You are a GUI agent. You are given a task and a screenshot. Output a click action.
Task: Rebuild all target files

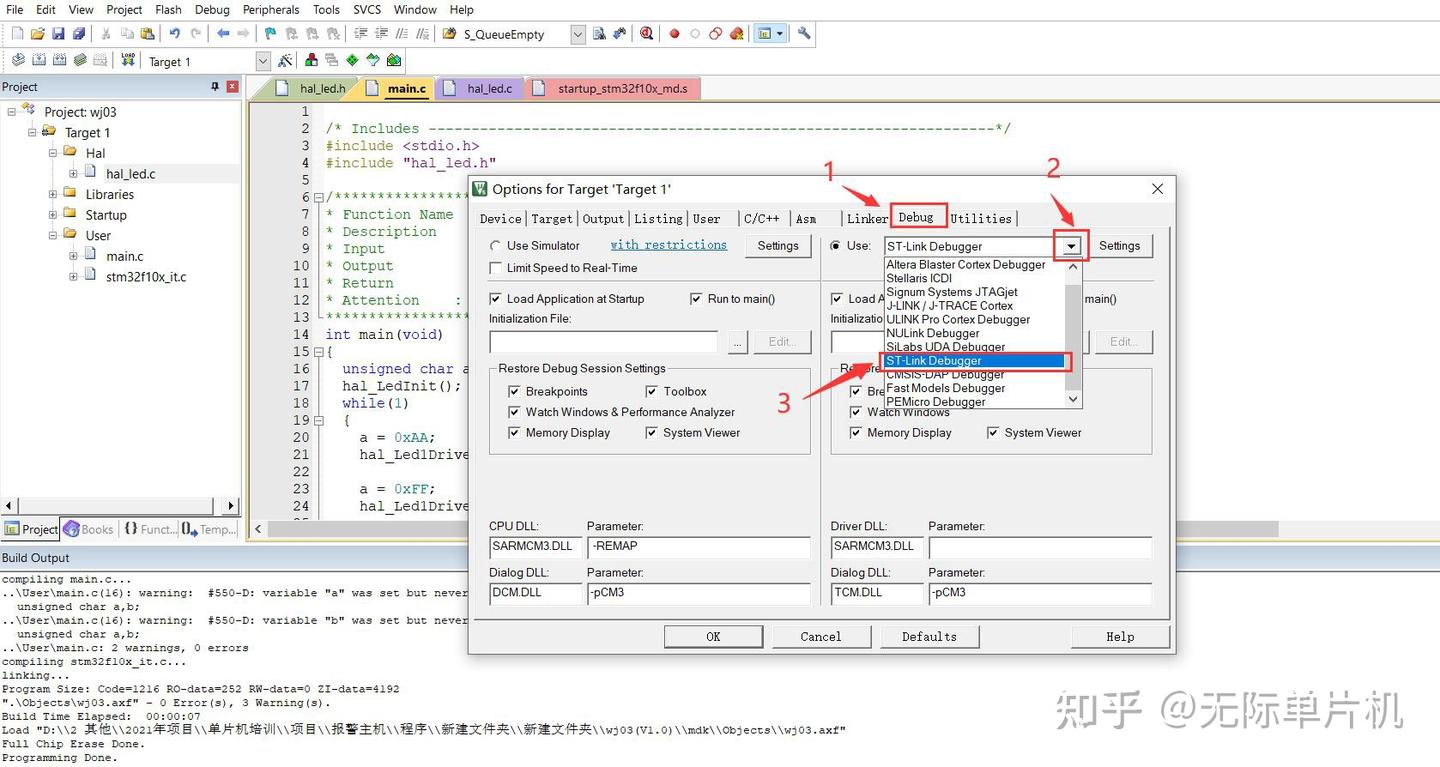point(62,60)
